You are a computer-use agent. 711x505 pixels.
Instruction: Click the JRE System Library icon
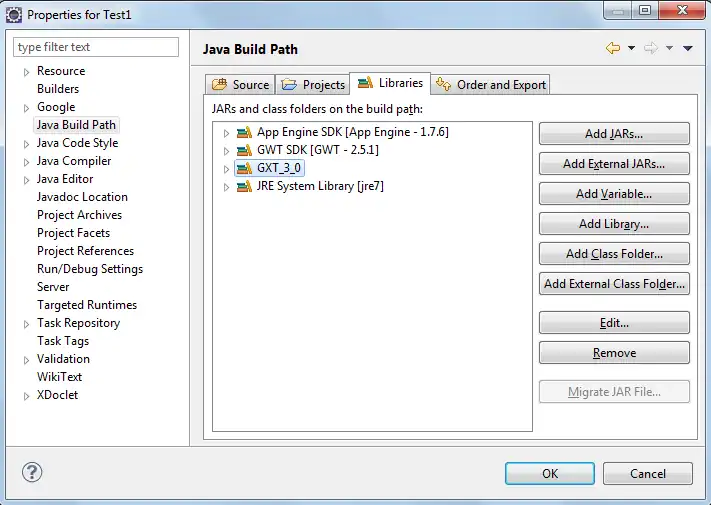click(244, 186)
